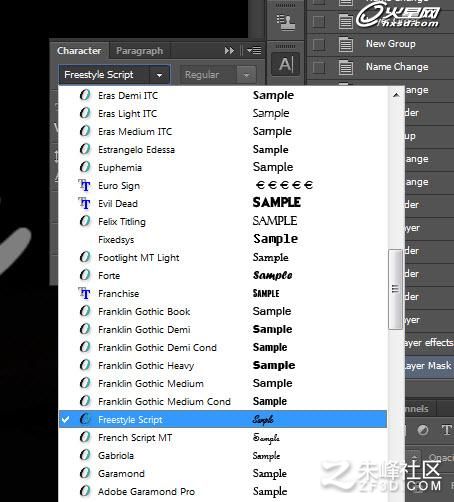Screen dimensions: 454x502
Task: Click the action document icon beside Name Change
Action: [x=346, y=67]
